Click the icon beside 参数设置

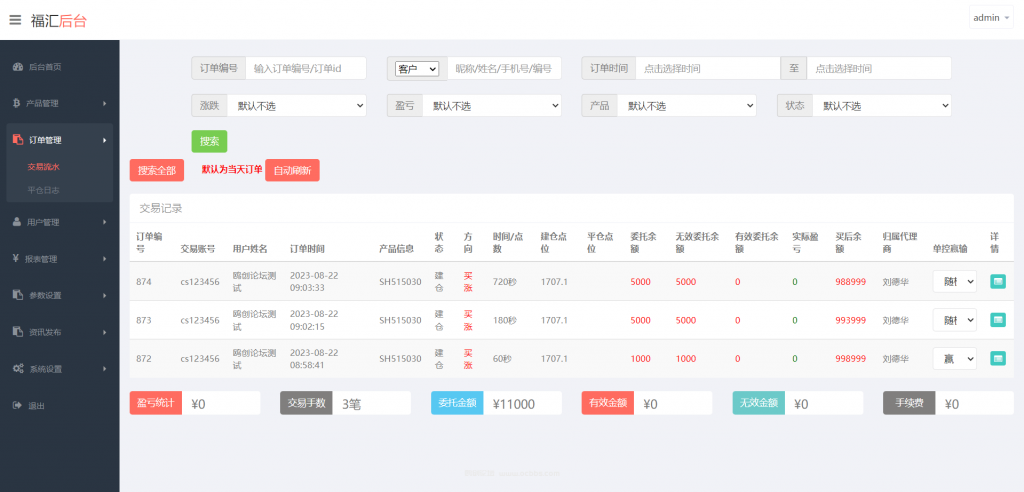18,295
